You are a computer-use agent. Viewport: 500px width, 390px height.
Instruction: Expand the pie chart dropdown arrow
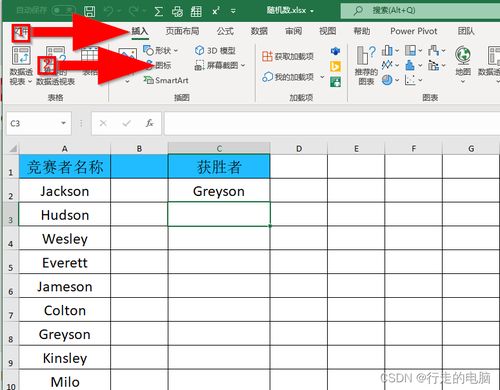pyautogui.click(x=397, y=80)
